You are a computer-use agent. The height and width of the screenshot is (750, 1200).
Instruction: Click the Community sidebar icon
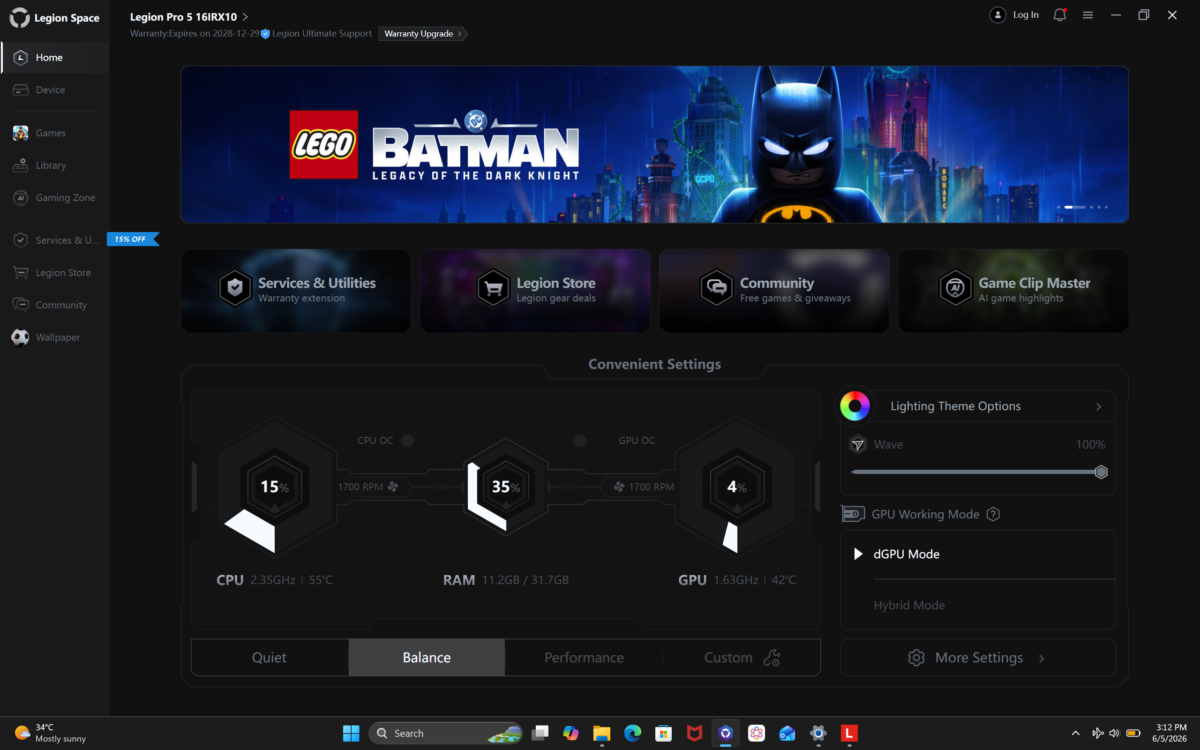(x=20, y=305)
